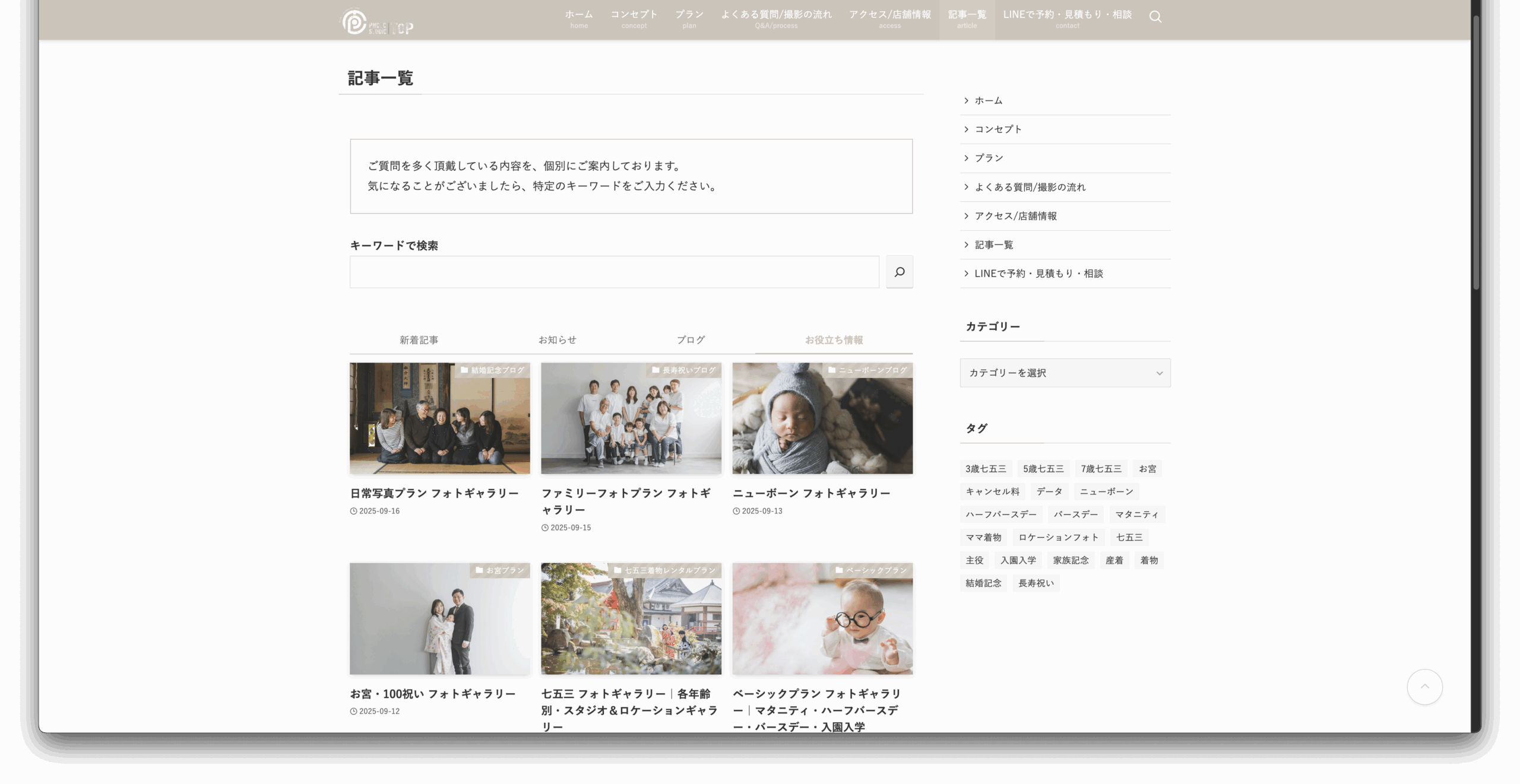Switch to the 新着記事 tab
This screenshot has height=784, width=1520.
419,340
